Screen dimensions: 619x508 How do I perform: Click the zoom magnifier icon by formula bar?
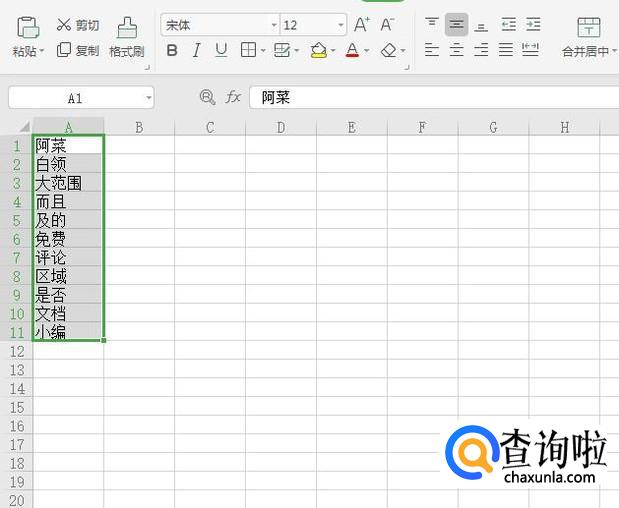click(208, 97)
